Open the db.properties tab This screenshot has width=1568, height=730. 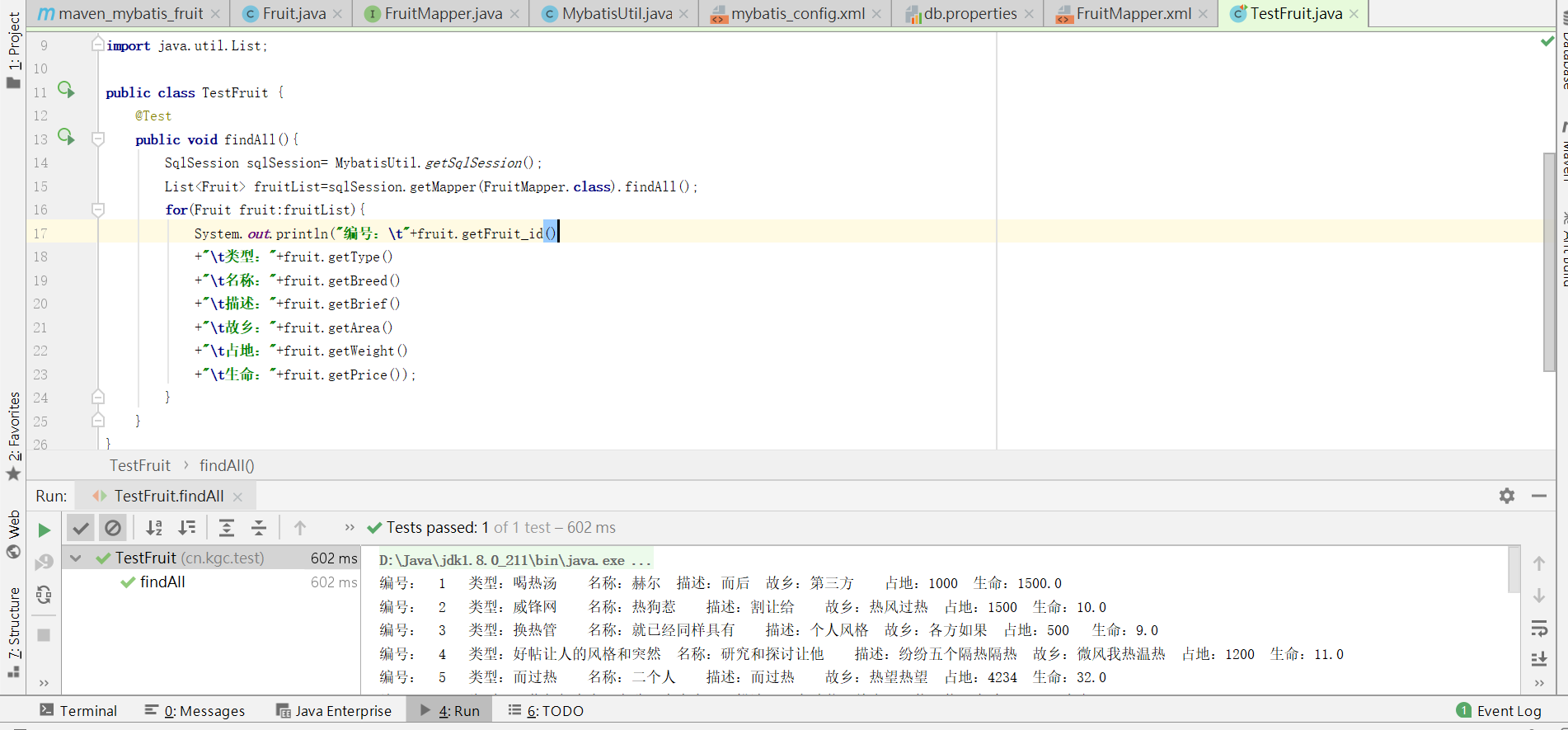tap(969, 14)
